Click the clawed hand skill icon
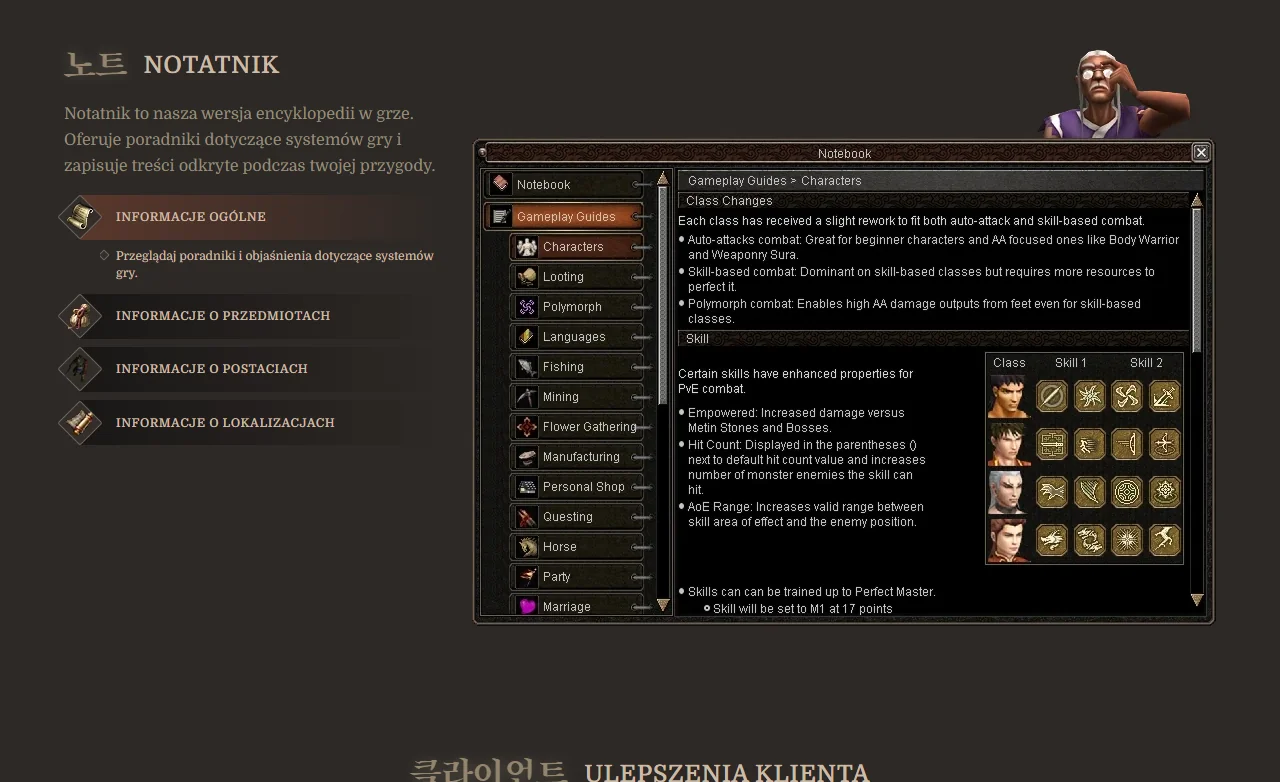Viewport: 1280px width, 782px height. 1052,492
